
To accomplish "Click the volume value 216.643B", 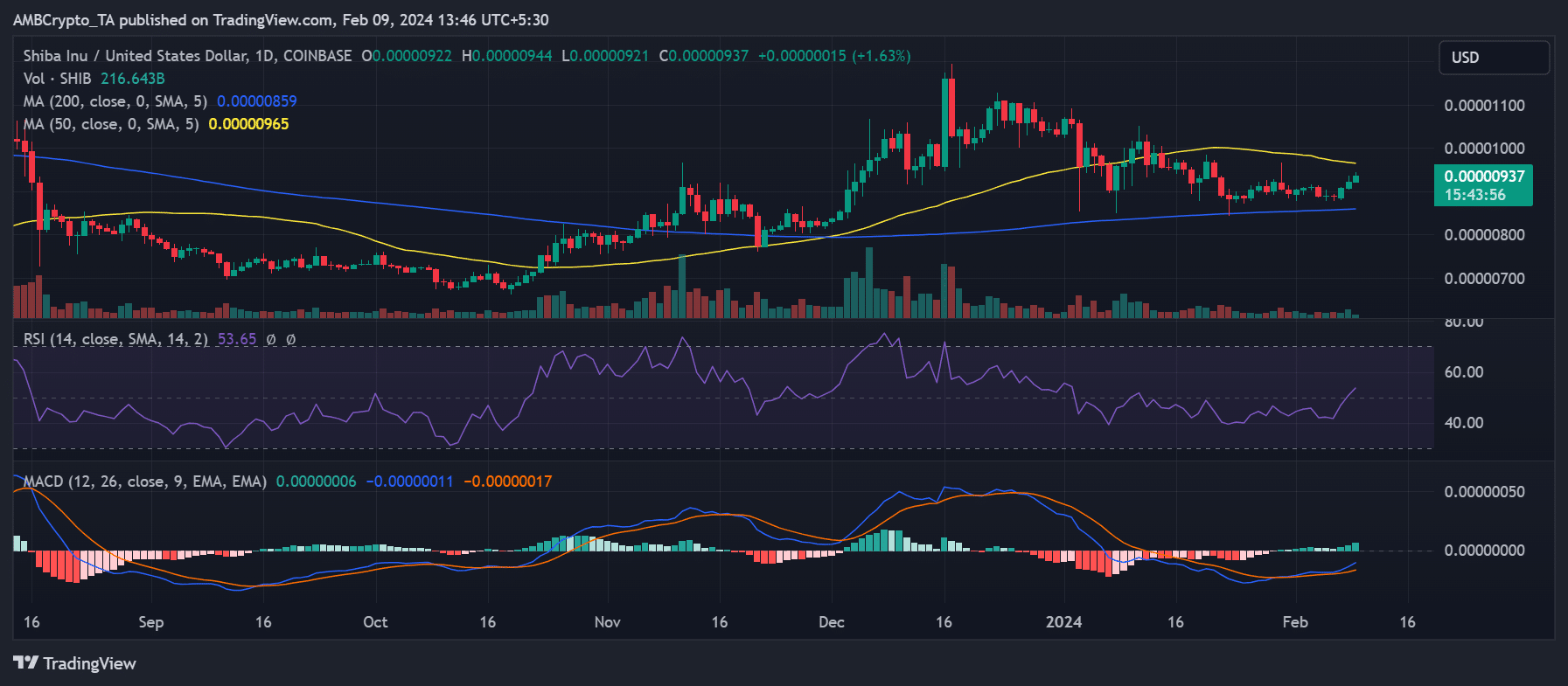I will click(x=133, y=79).
